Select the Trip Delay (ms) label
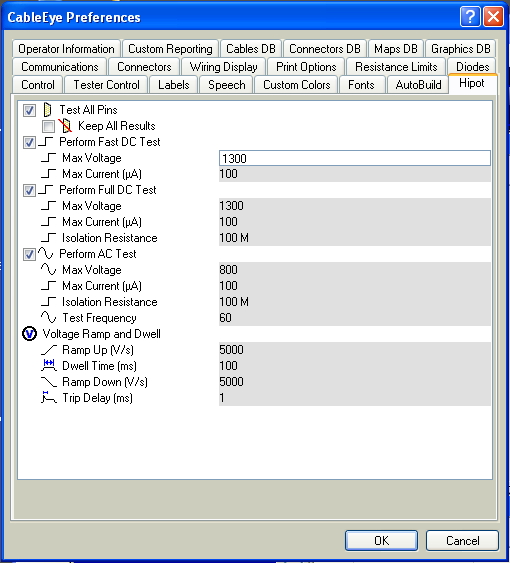The height and width of the screenshot is (563, 510). [x=97, y=398]
